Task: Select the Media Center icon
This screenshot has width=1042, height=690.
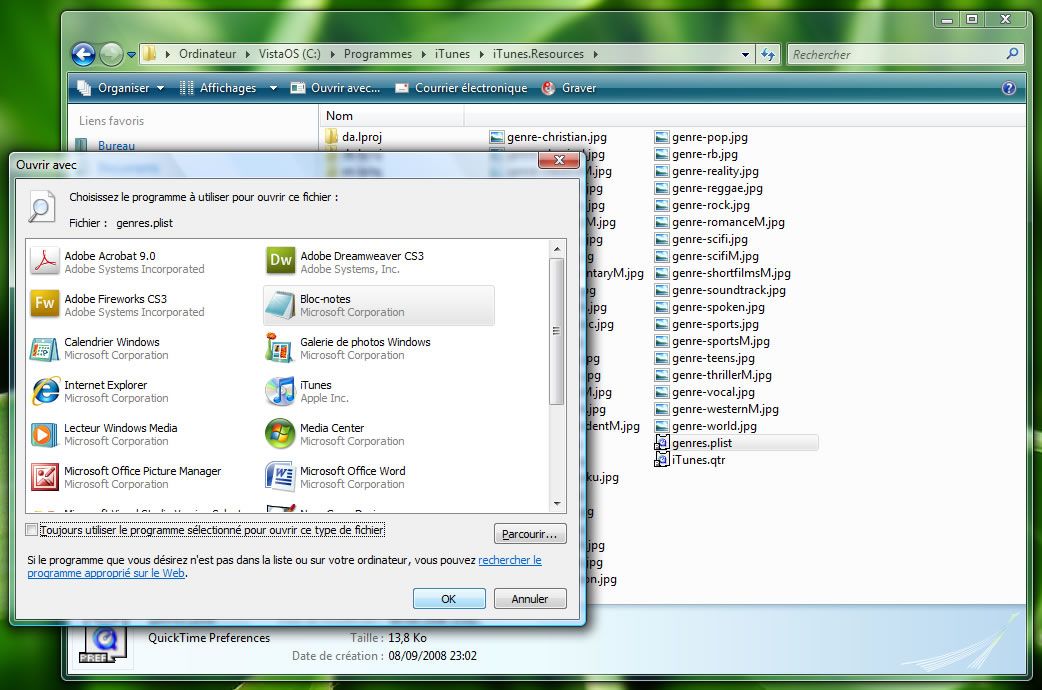Action: (280, 434)
